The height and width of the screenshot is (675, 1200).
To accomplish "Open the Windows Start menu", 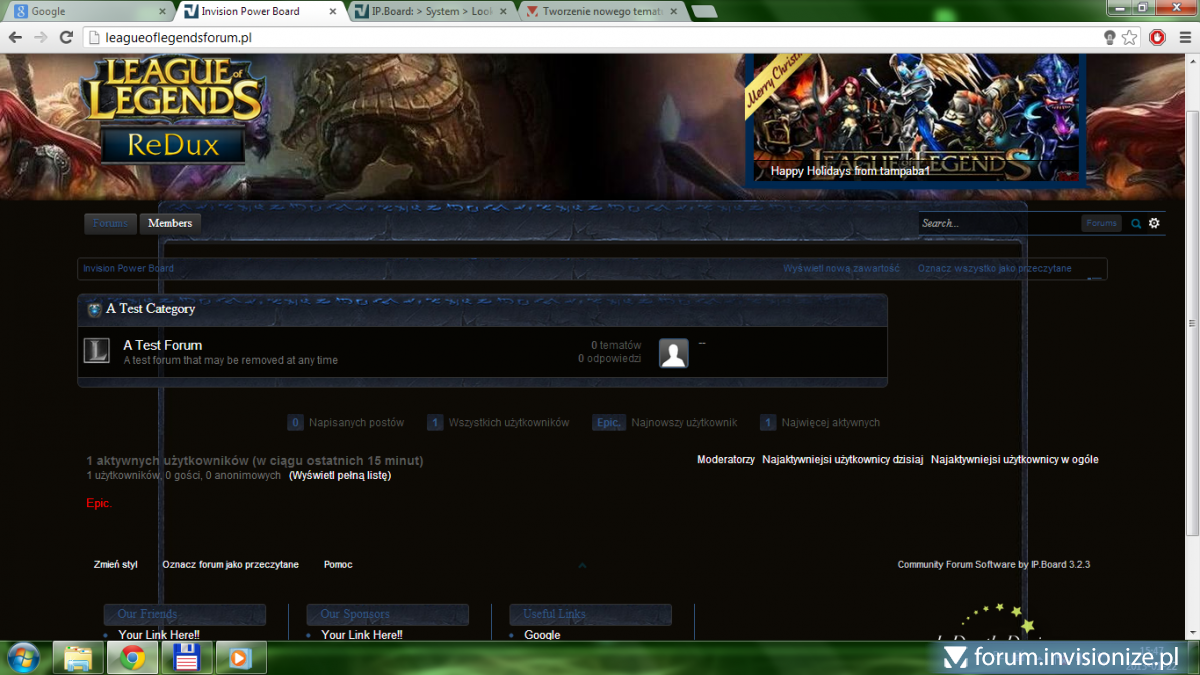I will pyautogui.click(x=22, y=657).
